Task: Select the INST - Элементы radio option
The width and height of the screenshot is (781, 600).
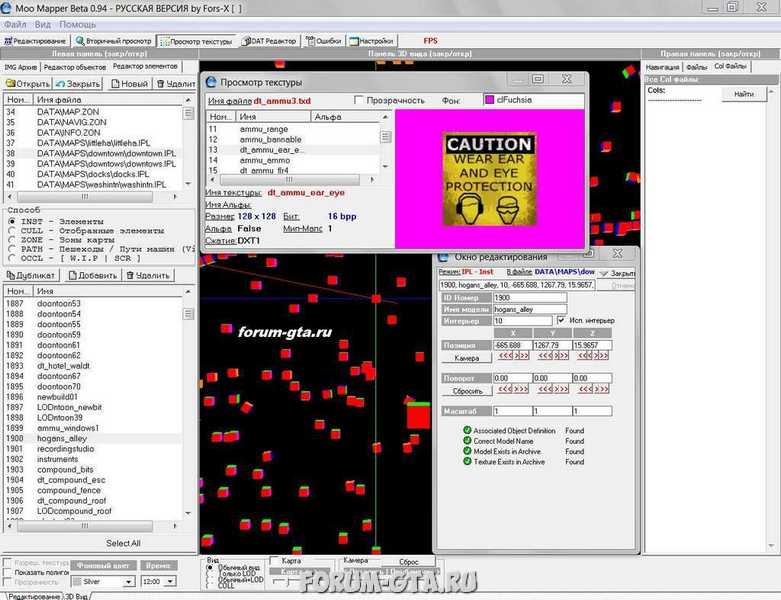Action: coord(12,221)
